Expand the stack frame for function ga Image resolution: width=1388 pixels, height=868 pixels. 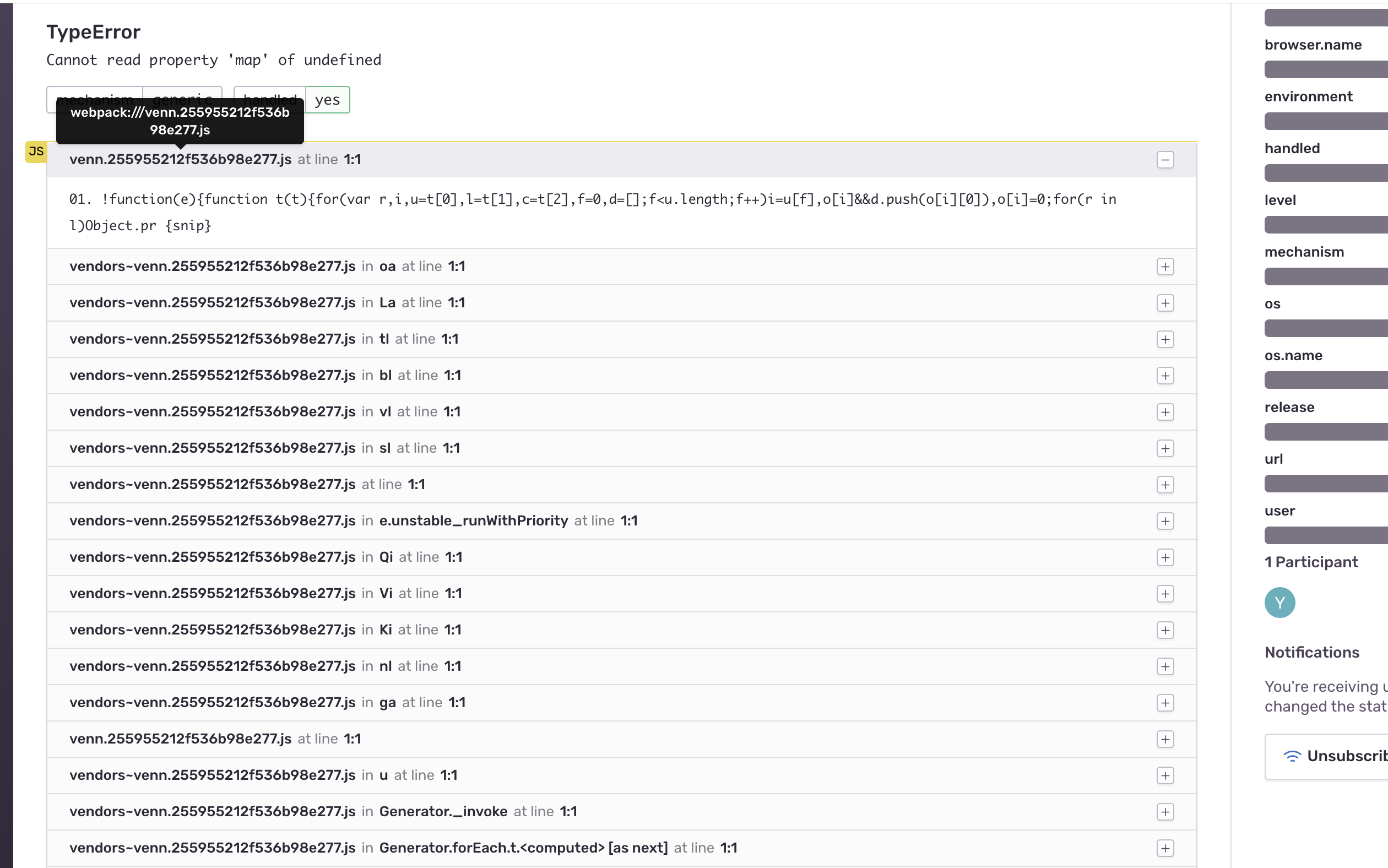(x=1165, y=703)
